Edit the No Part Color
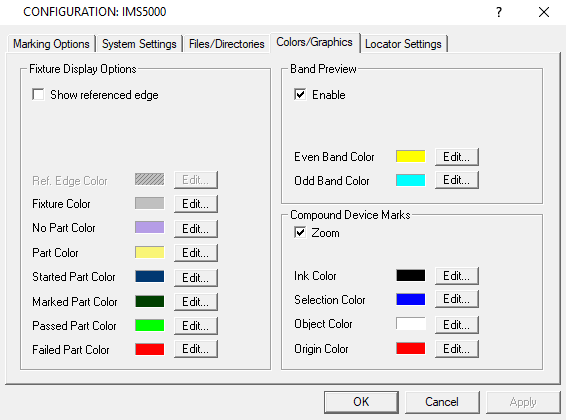Viewport: 566px width, 420px height. coord(196,228)
